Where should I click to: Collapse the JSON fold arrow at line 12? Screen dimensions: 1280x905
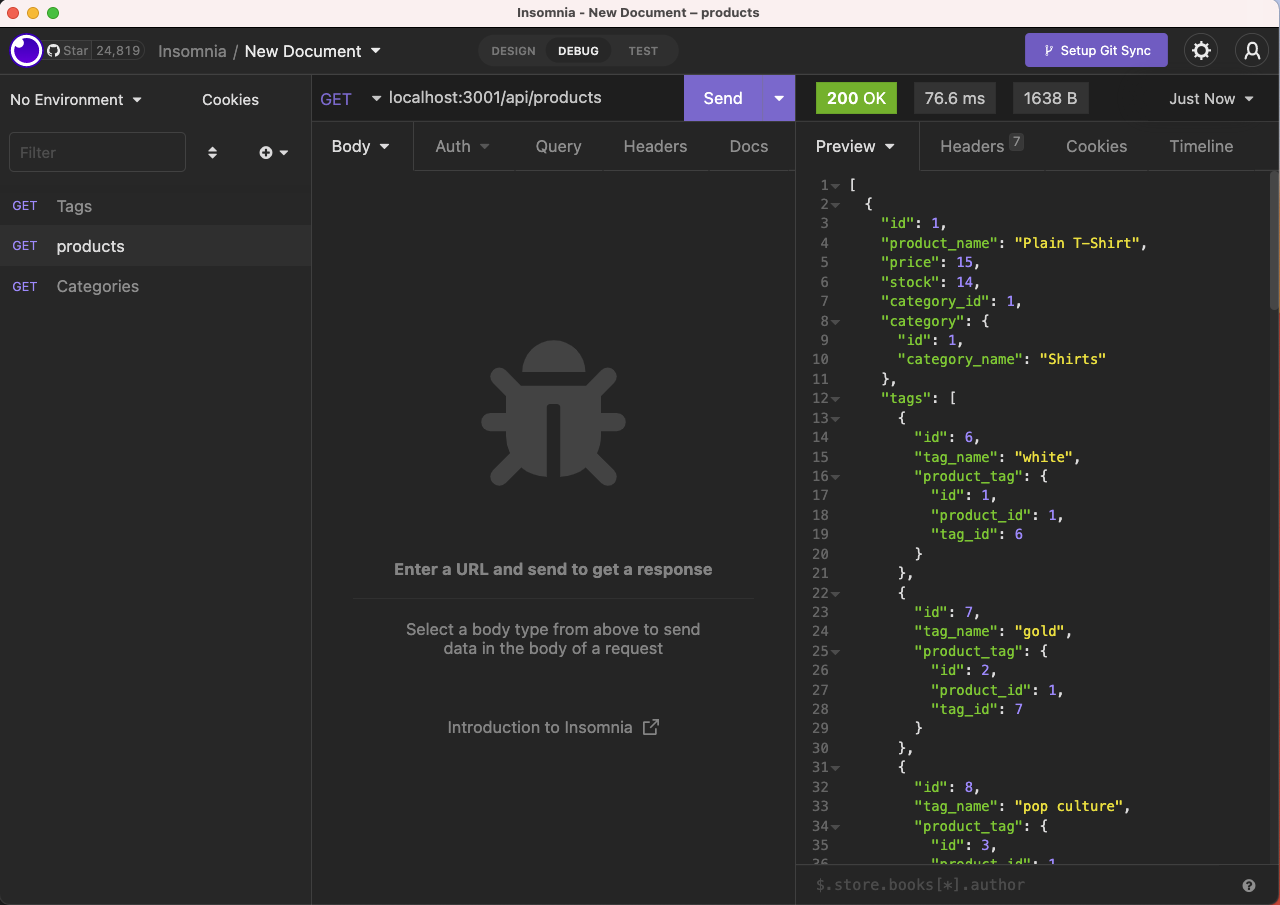click(x=835, y=399)
